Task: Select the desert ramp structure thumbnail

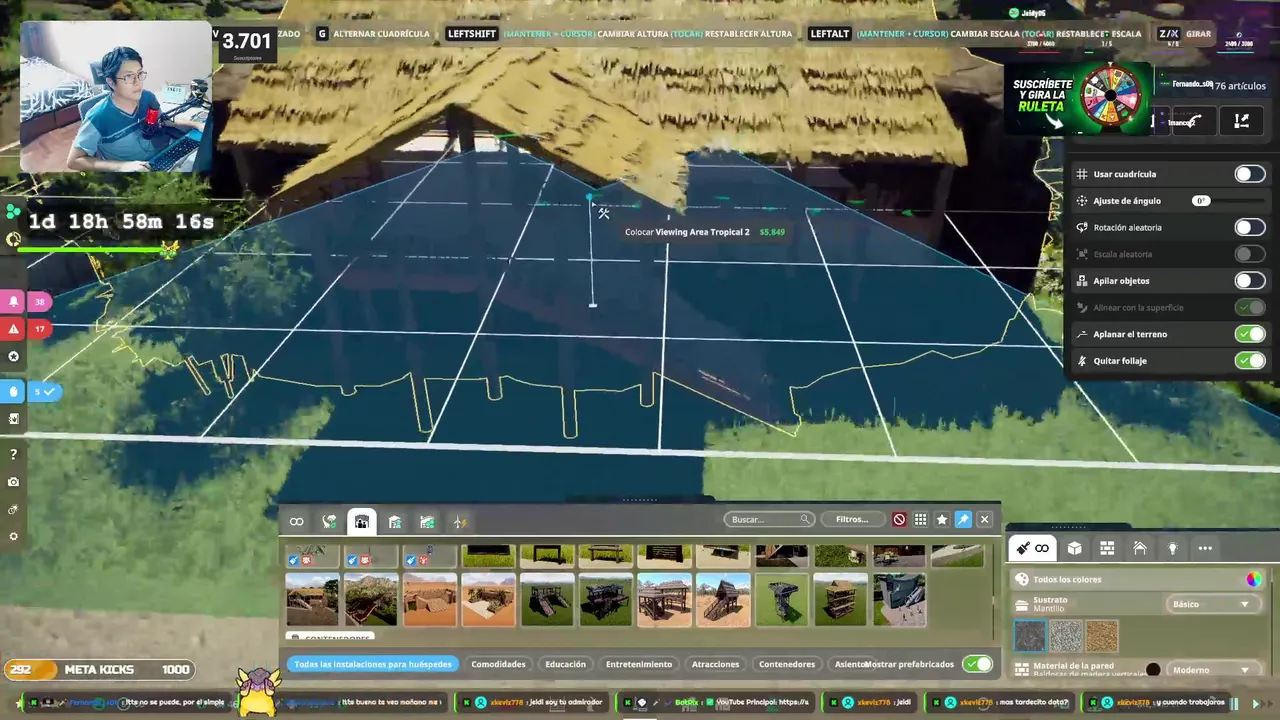Action: click(x=430, y=599)
